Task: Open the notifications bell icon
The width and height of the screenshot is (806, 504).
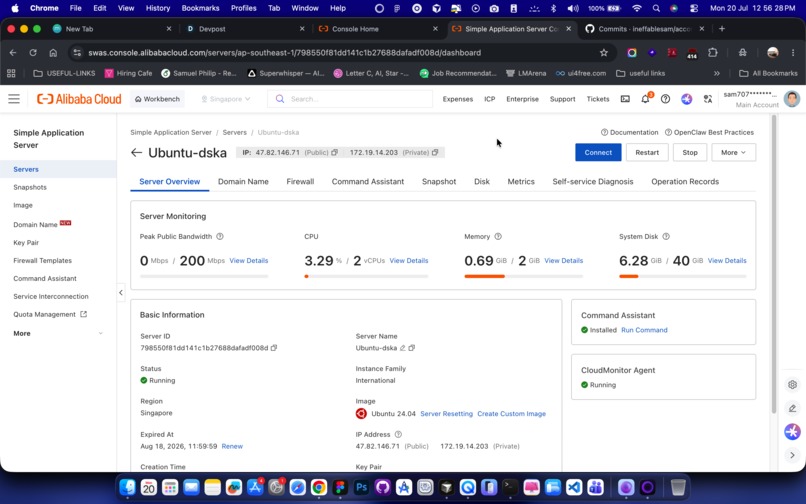Action: 646,99
